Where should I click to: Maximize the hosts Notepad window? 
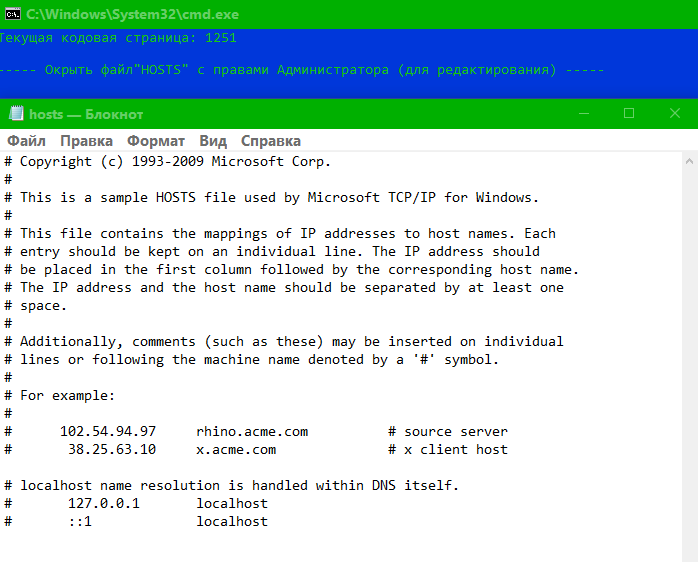pos(629,114)
